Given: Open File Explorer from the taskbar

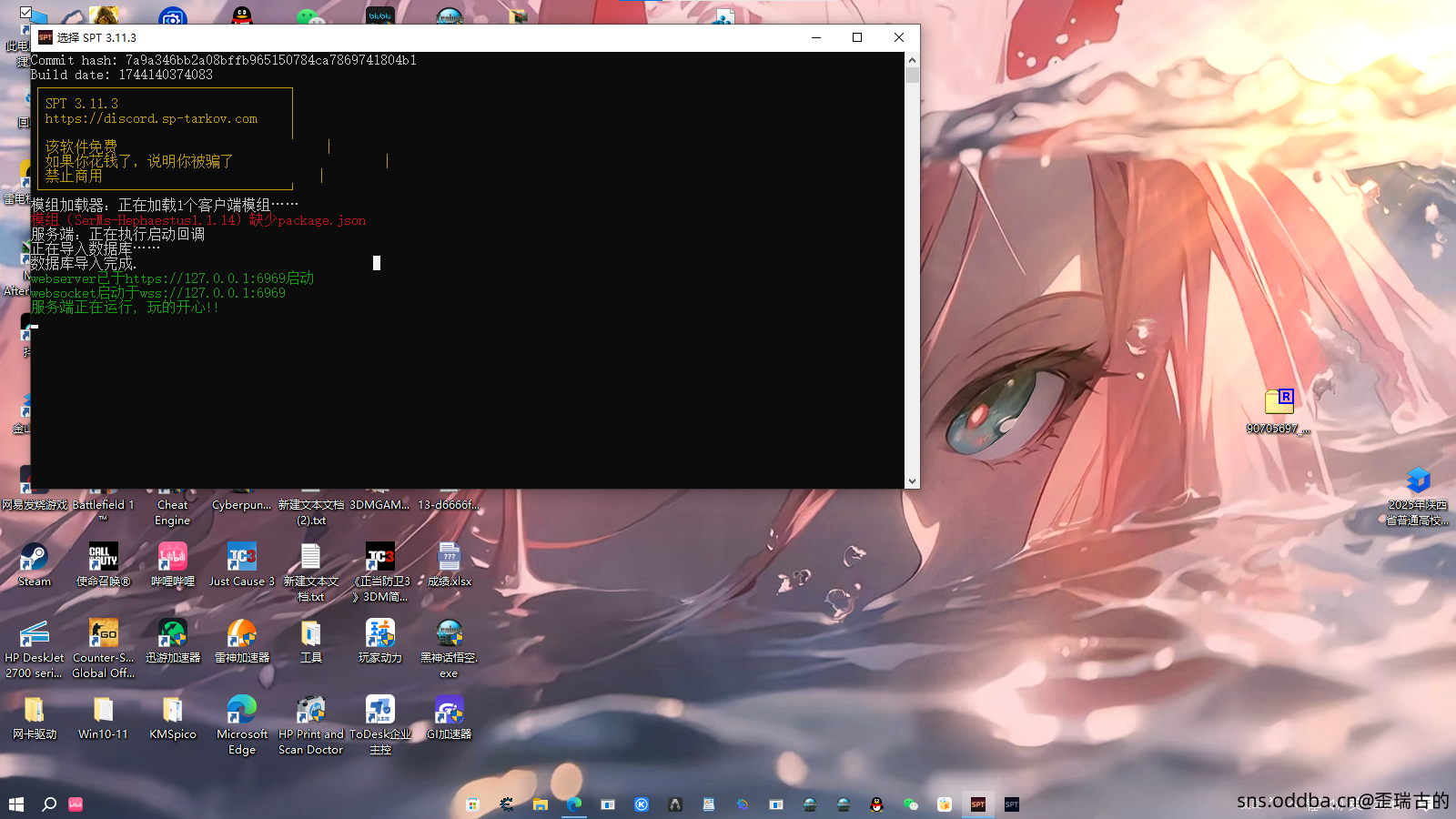Looking at the screenshot, I should (541, 804).
